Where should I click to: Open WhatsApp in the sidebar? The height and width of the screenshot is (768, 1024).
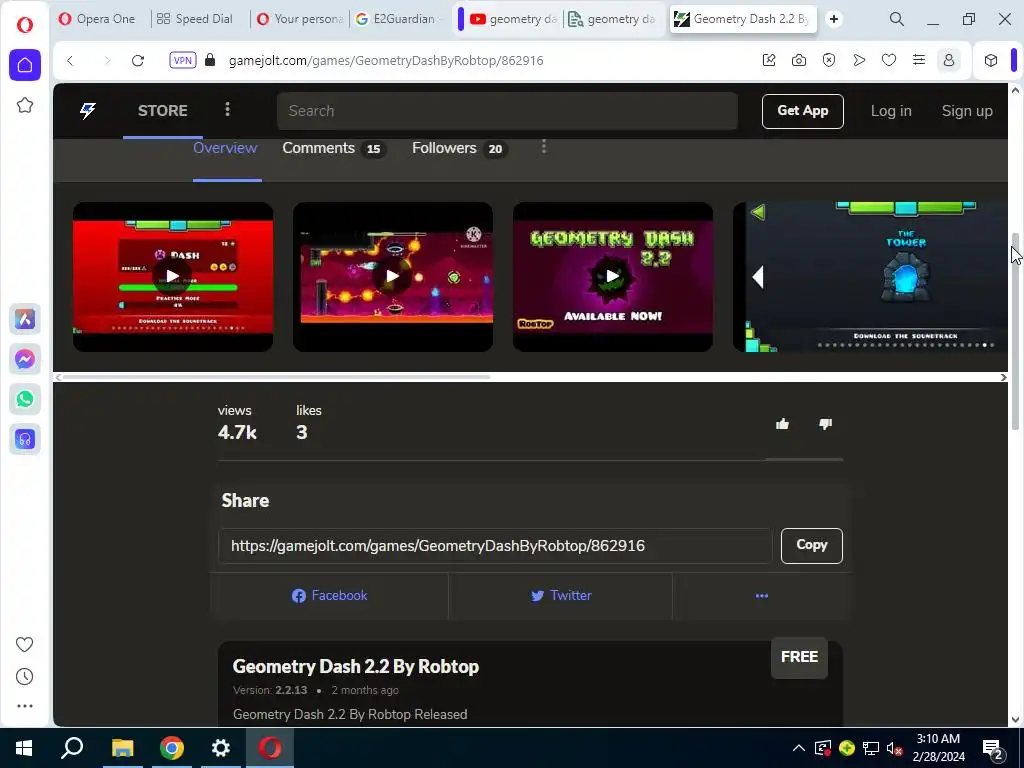click(x=25, y=399)
